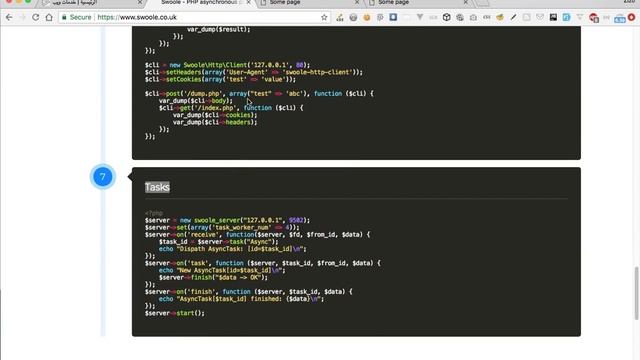Click the highlighted Tasks heading
This screenshot has height=360, width=640.
(x=157, y=187)
